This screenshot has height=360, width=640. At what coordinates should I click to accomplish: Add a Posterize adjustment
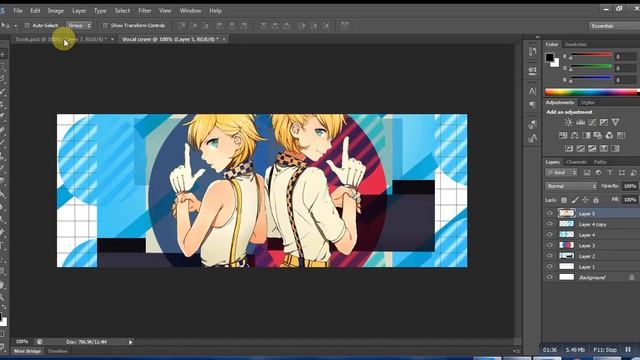[x=580, y=148]
